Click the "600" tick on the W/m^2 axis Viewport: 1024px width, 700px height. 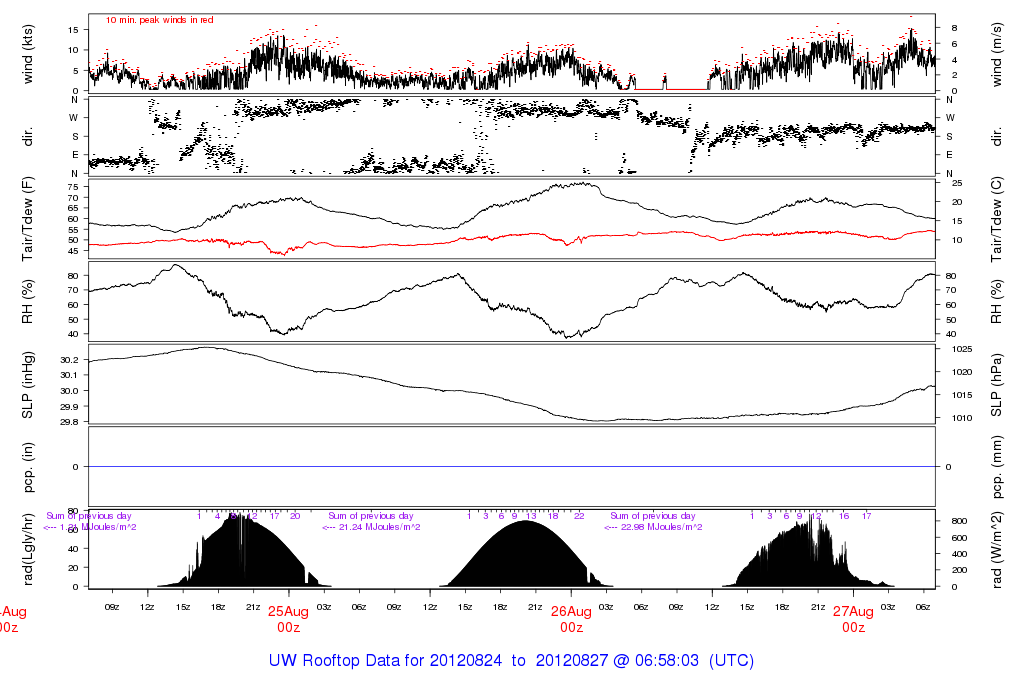(x=959, y=538)
